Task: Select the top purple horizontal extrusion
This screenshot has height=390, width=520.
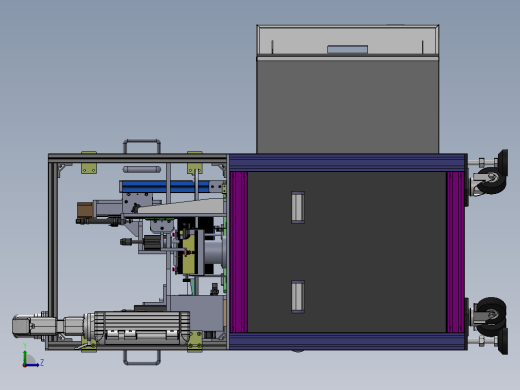Action: pos(348,163)
